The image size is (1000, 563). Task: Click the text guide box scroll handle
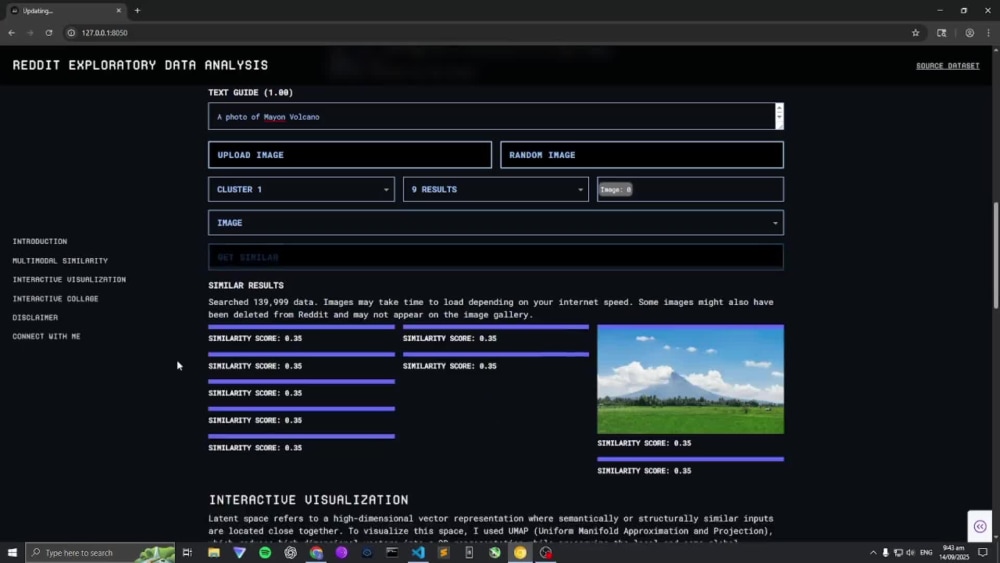pos(779,116)
